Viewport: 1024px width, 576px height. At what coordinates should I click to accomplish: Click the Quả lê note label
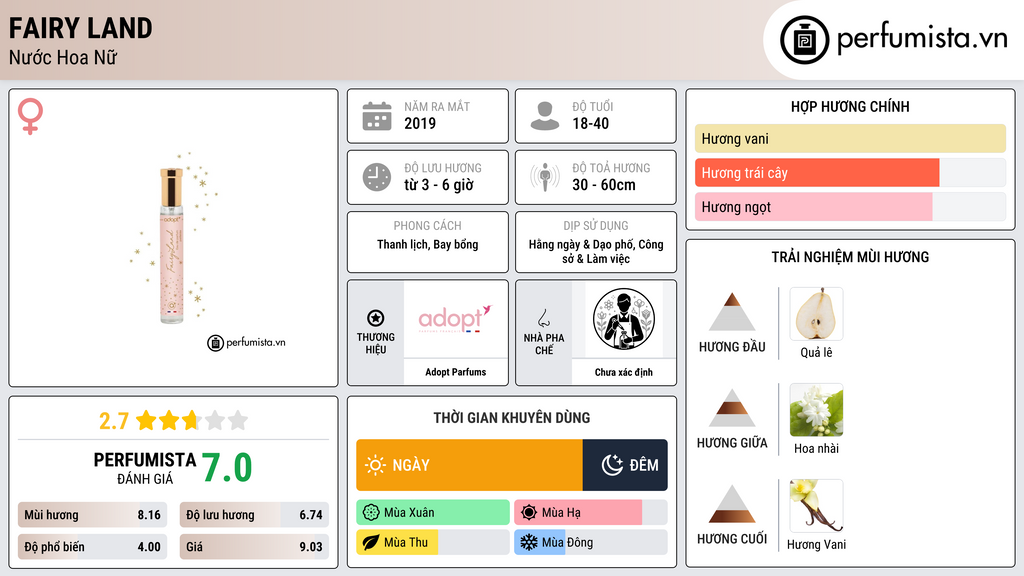[816, 353]
